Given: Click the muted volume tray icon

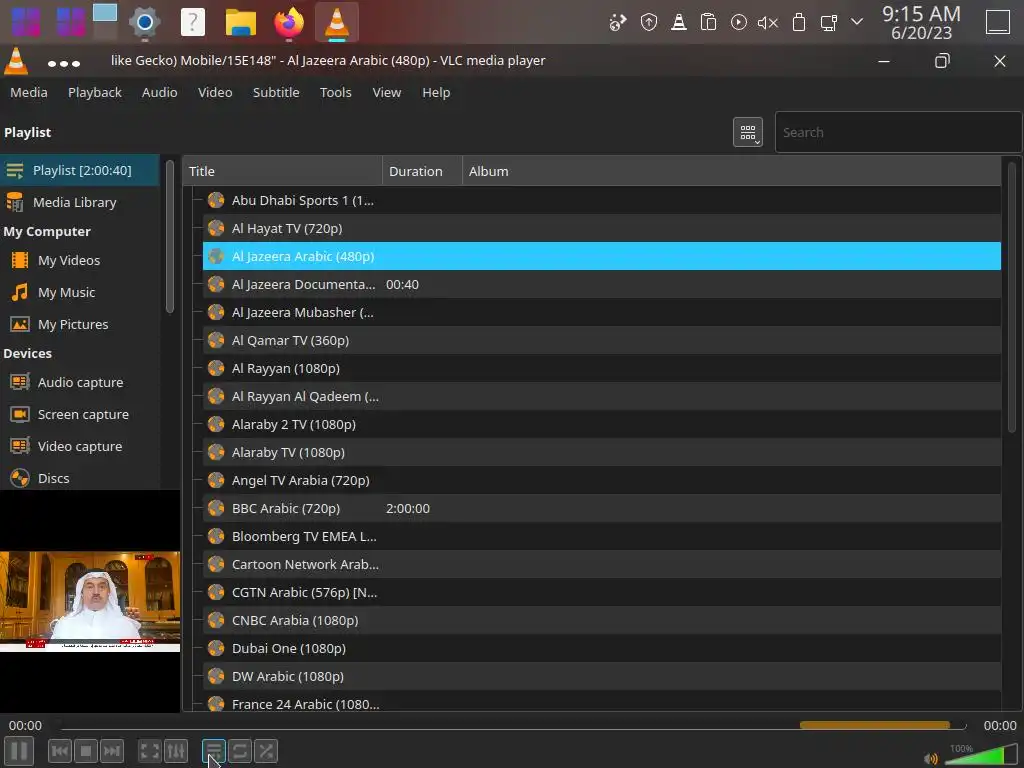Looking at the screenshot, I should click(767, 23).
